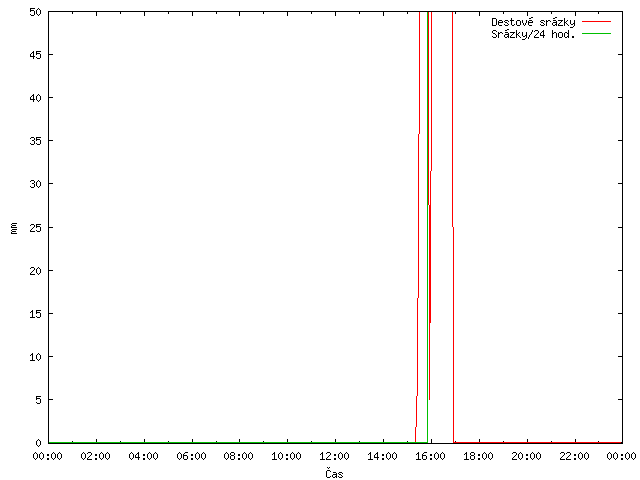This screenshot has height=480, width=640.
Task: Click the 50 value on y-axis
Action: tap(36, 12)
